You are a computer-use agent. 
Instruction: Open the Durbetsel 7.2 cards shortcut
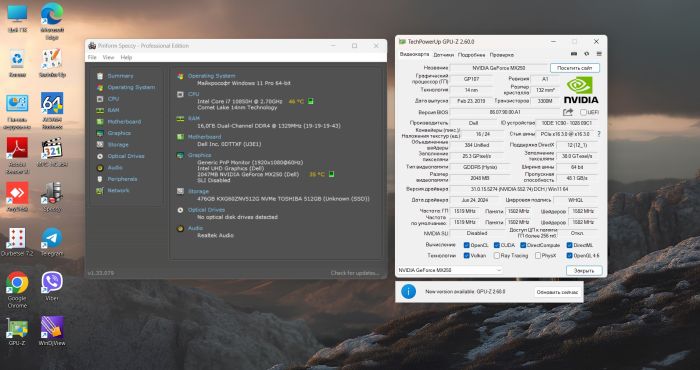click(x=17, y=241)
